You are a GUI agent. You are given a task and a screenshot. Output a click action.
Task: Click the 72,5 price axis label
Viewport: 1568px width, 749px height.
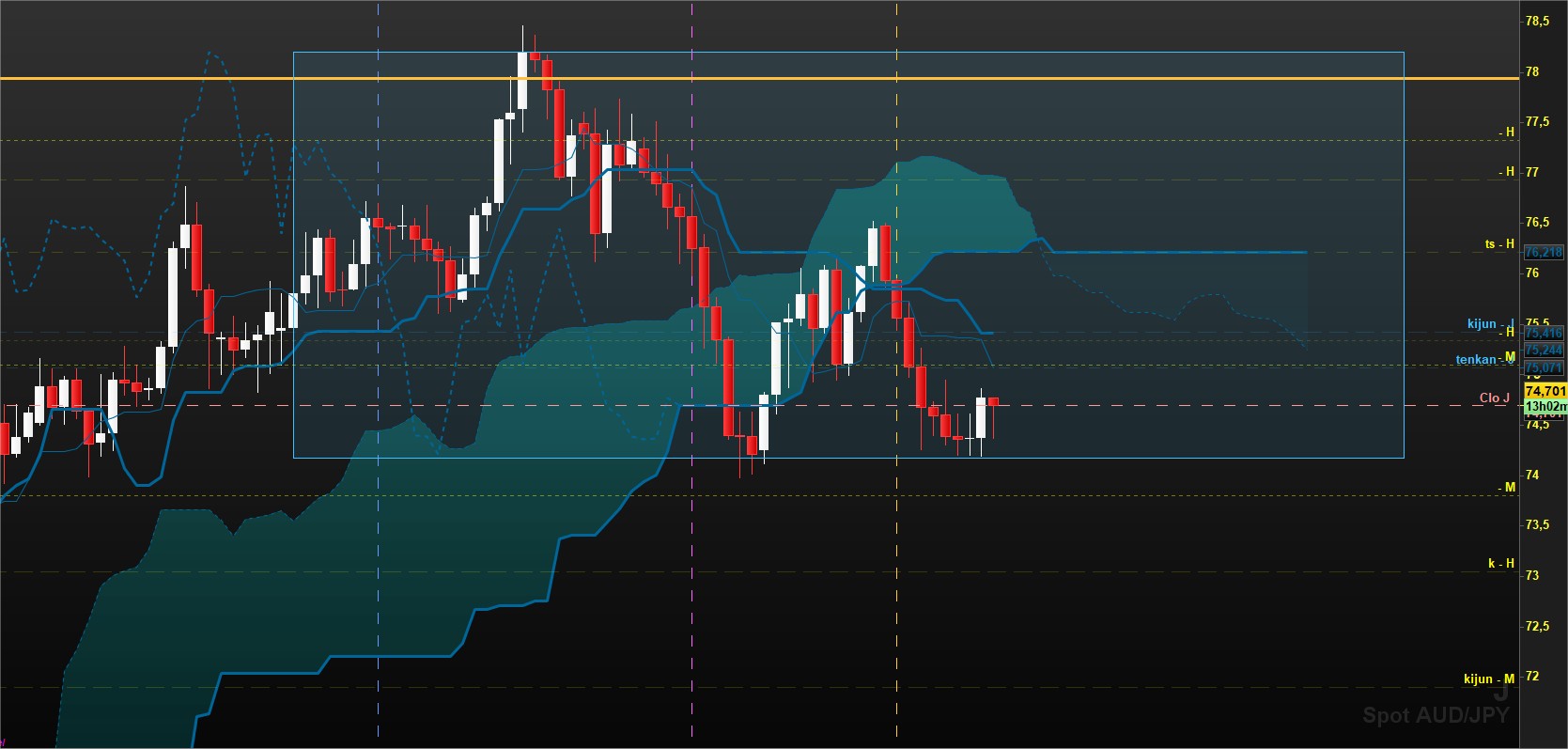(x=1538, y=626)
